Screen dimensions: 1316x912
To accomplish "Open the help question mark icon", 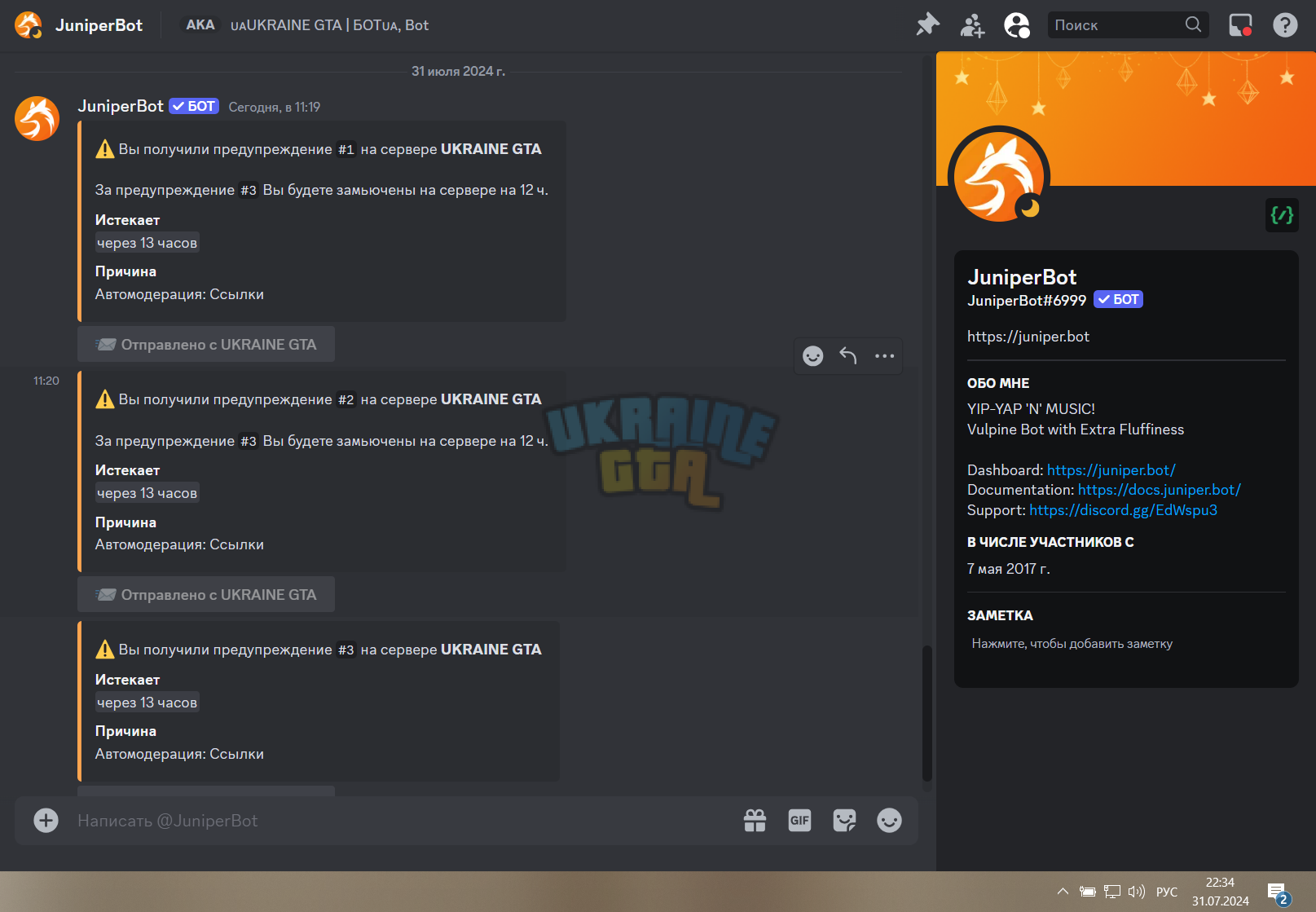I will click(1285, 24).
